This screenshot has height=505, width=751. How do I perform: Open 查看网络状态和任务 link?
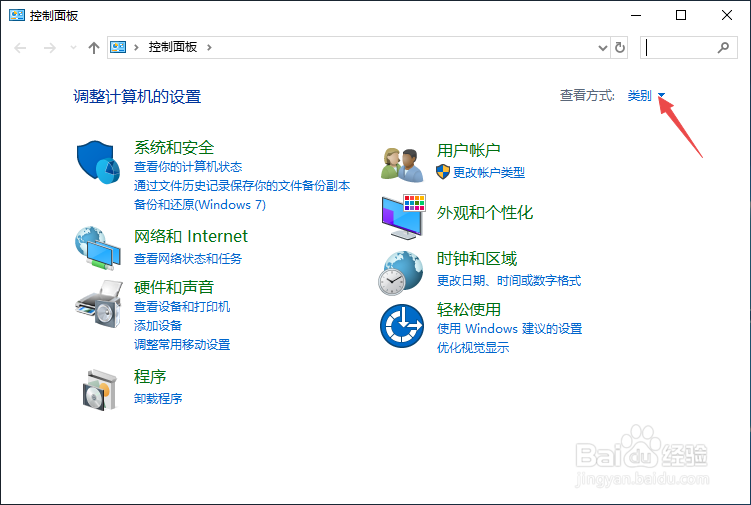point(188,259)
